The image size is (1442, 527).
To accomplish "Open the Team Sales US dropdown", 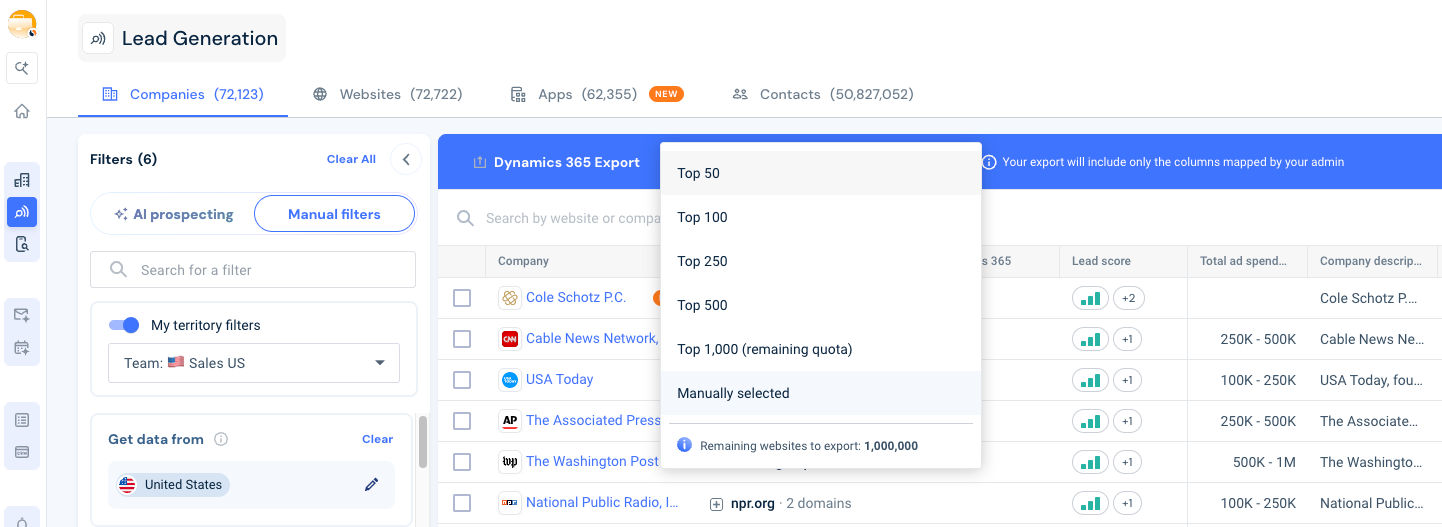I will point(254,363).
